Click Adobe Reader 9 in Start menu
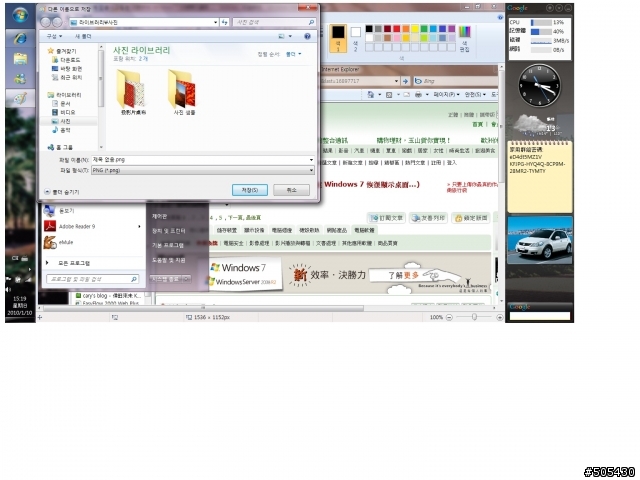The image size is (640, 480). [92, 226]
